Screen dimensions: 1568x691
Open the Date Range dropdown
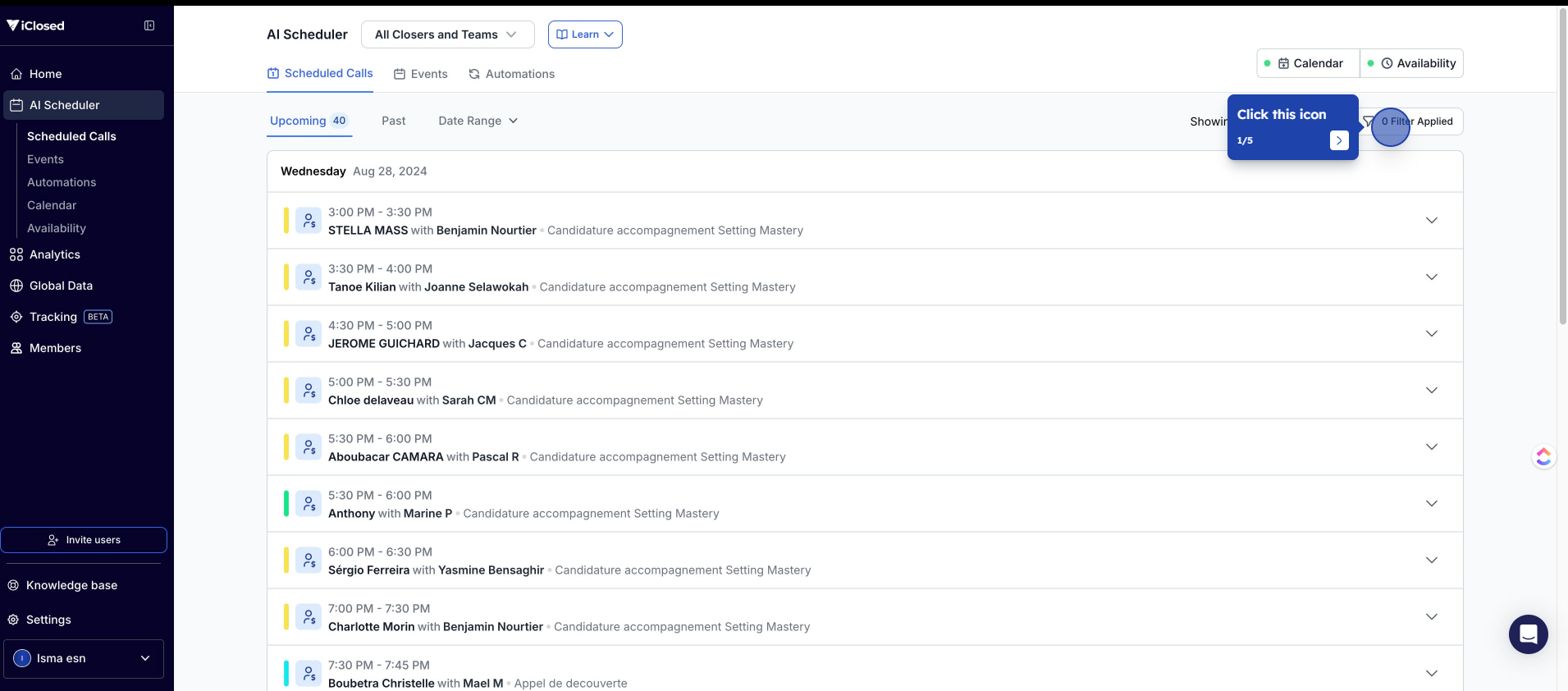(478, 121)
